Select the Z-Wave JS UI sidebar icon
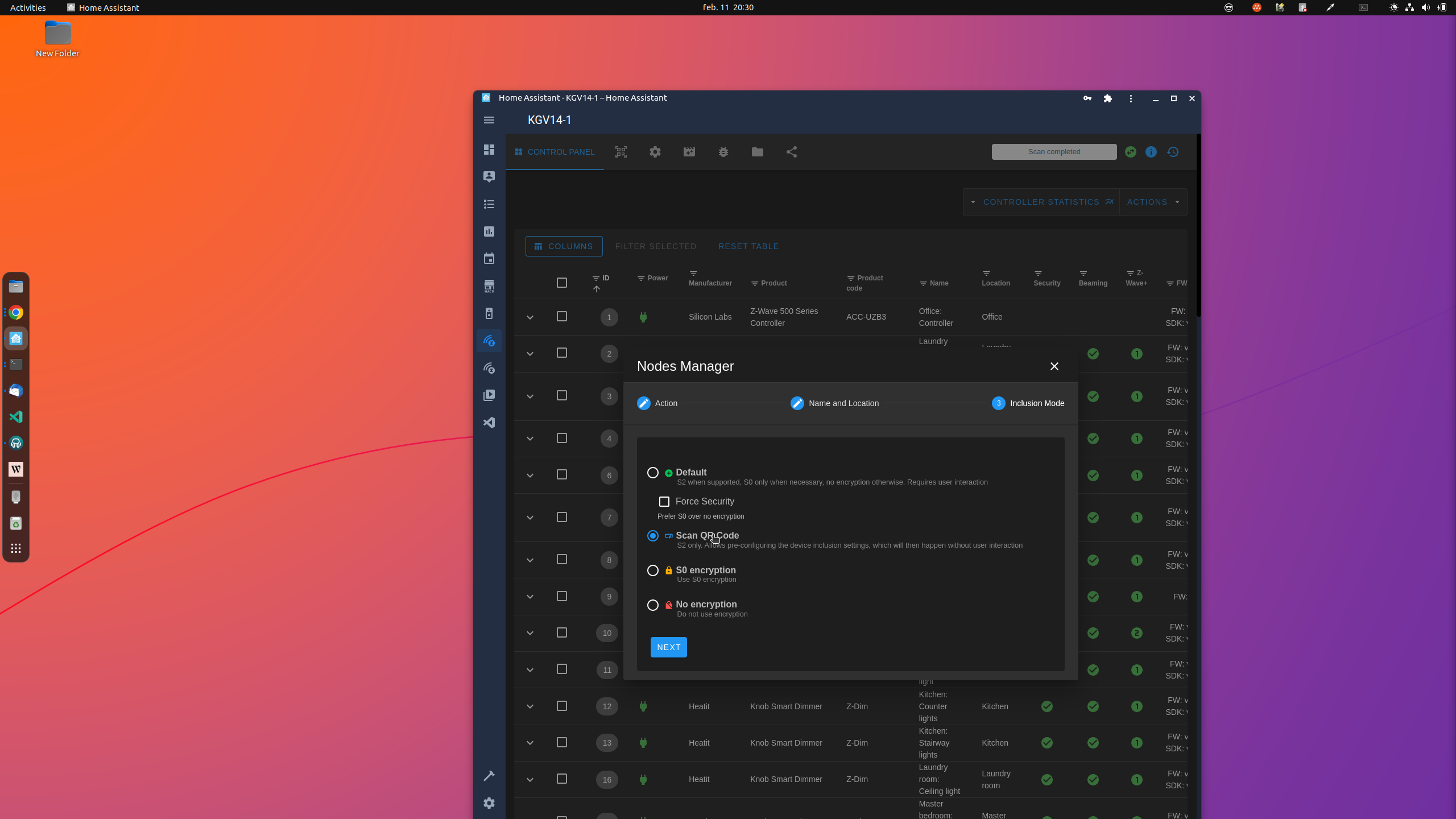Image resolution: width=1456 pixels, height=819 pixels. (489, 341)
